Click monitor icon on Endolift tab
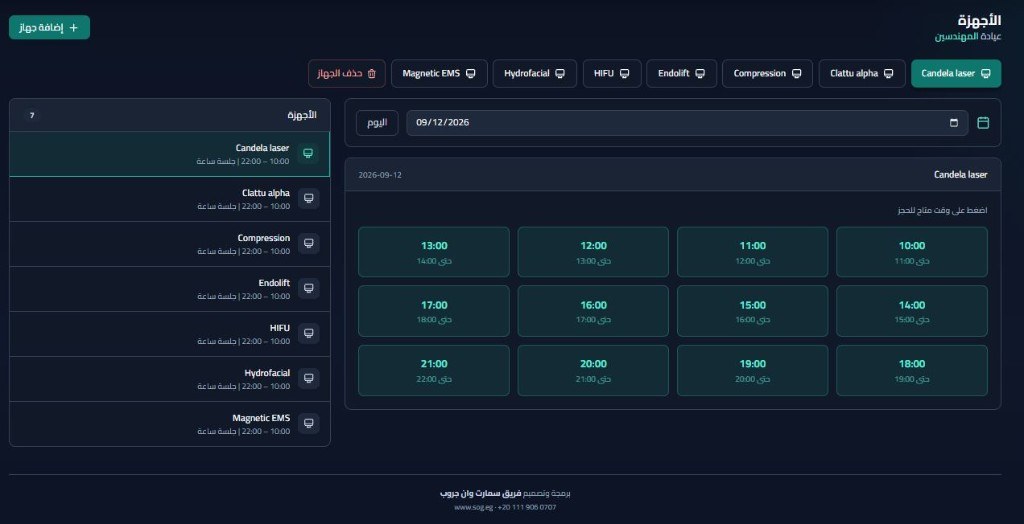1024x524 pixels. point(700,74)
